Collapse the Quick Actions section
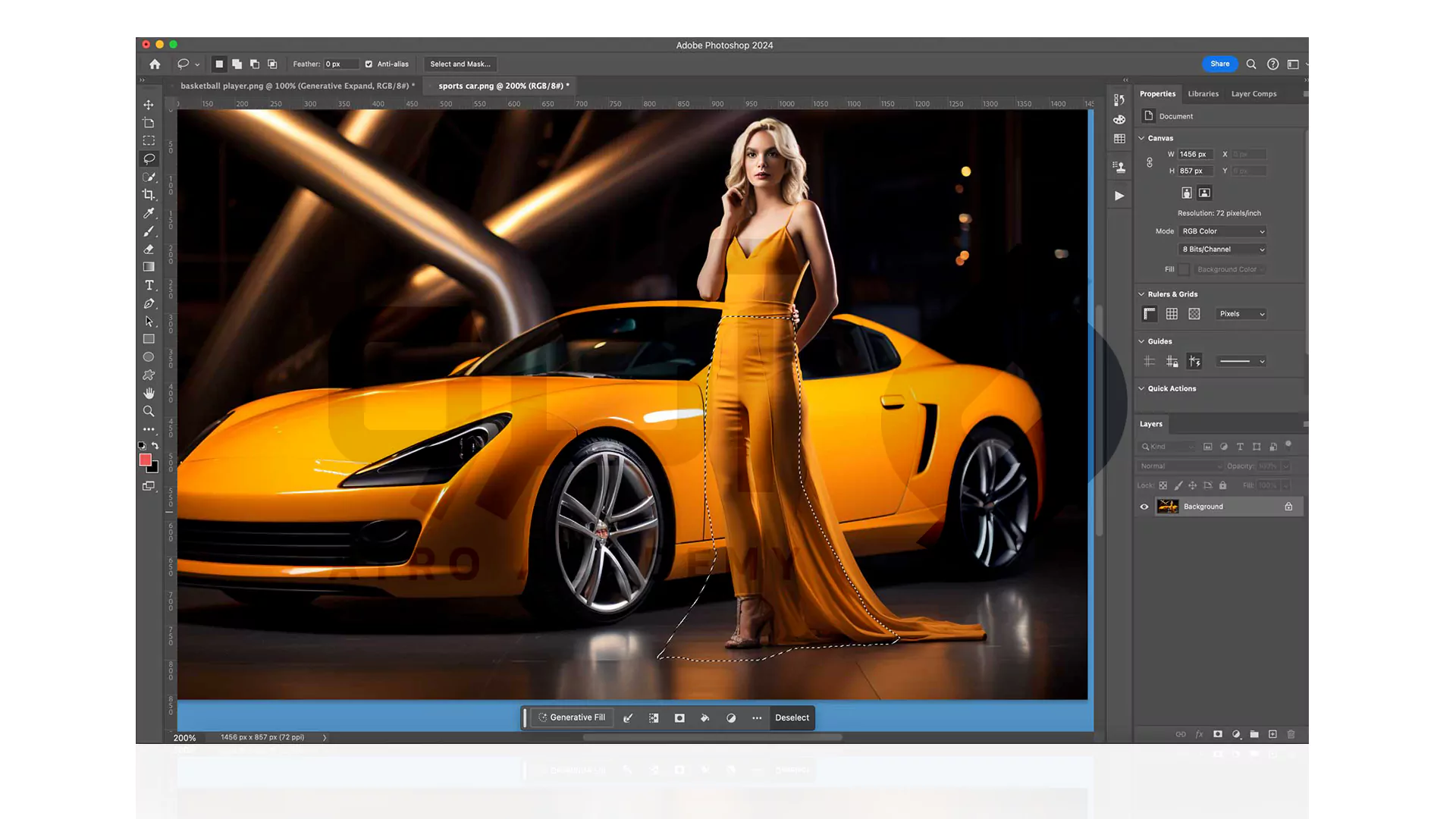Screen dimensions: 1456x819 tap(1141, 388)
